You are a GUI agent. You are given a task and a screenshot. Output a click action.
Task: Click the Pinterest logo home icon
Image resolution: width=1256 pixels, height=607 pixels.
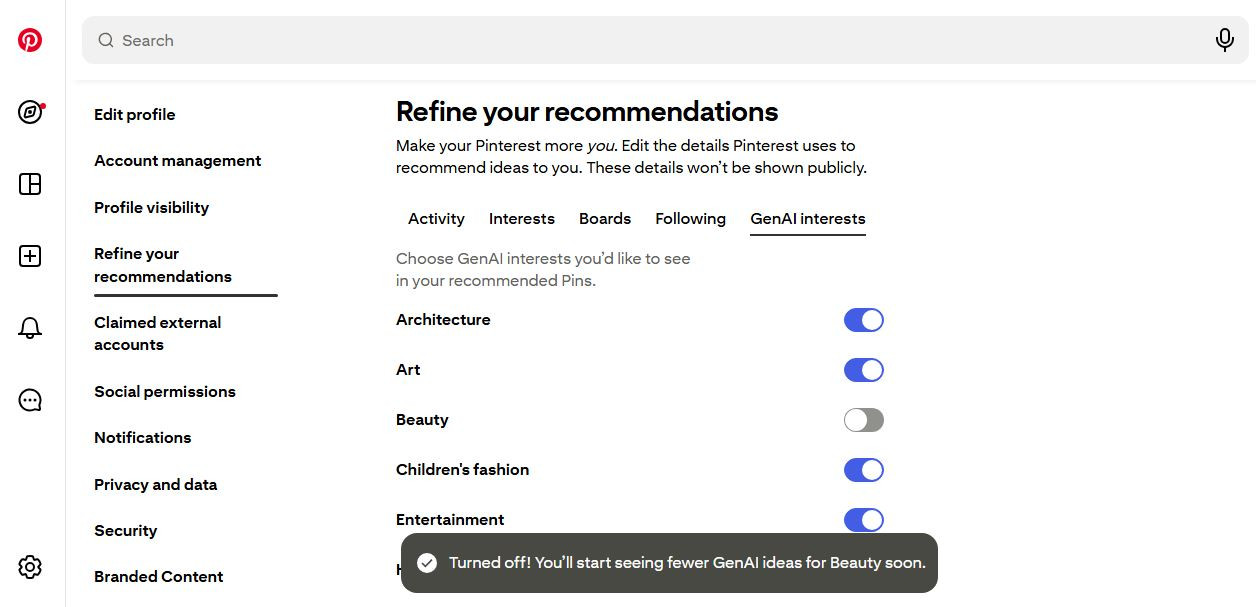30,40
